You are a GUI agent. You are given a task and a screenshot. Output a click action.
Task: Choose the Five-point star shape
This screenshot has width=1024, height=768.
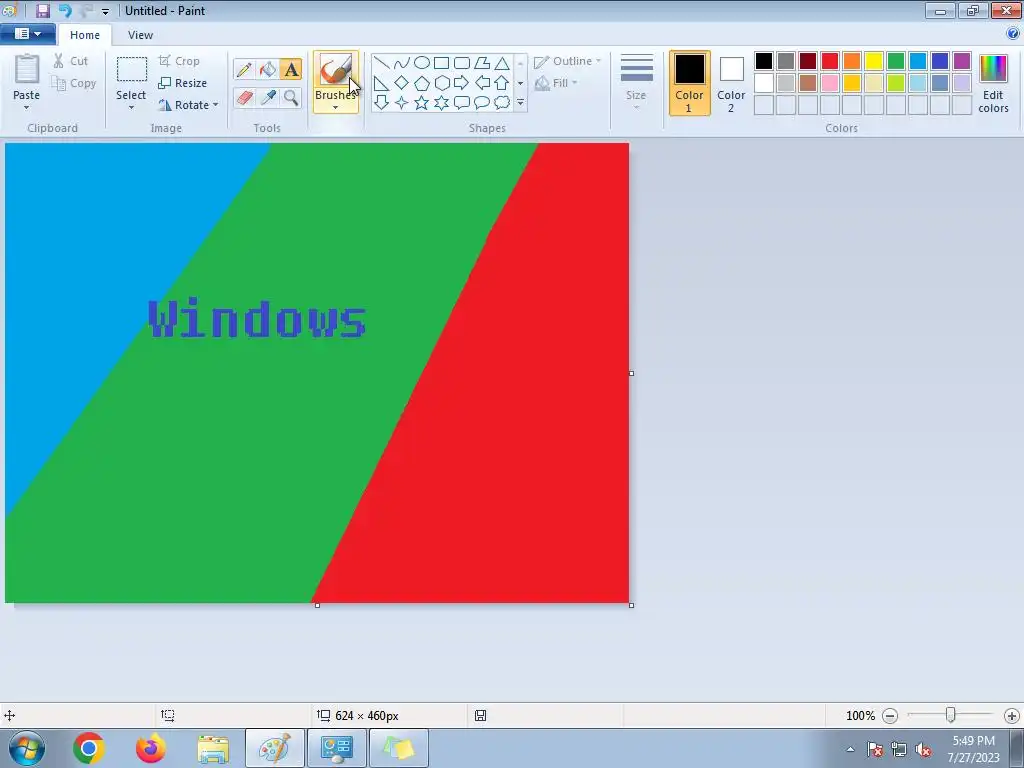(422, 103)
